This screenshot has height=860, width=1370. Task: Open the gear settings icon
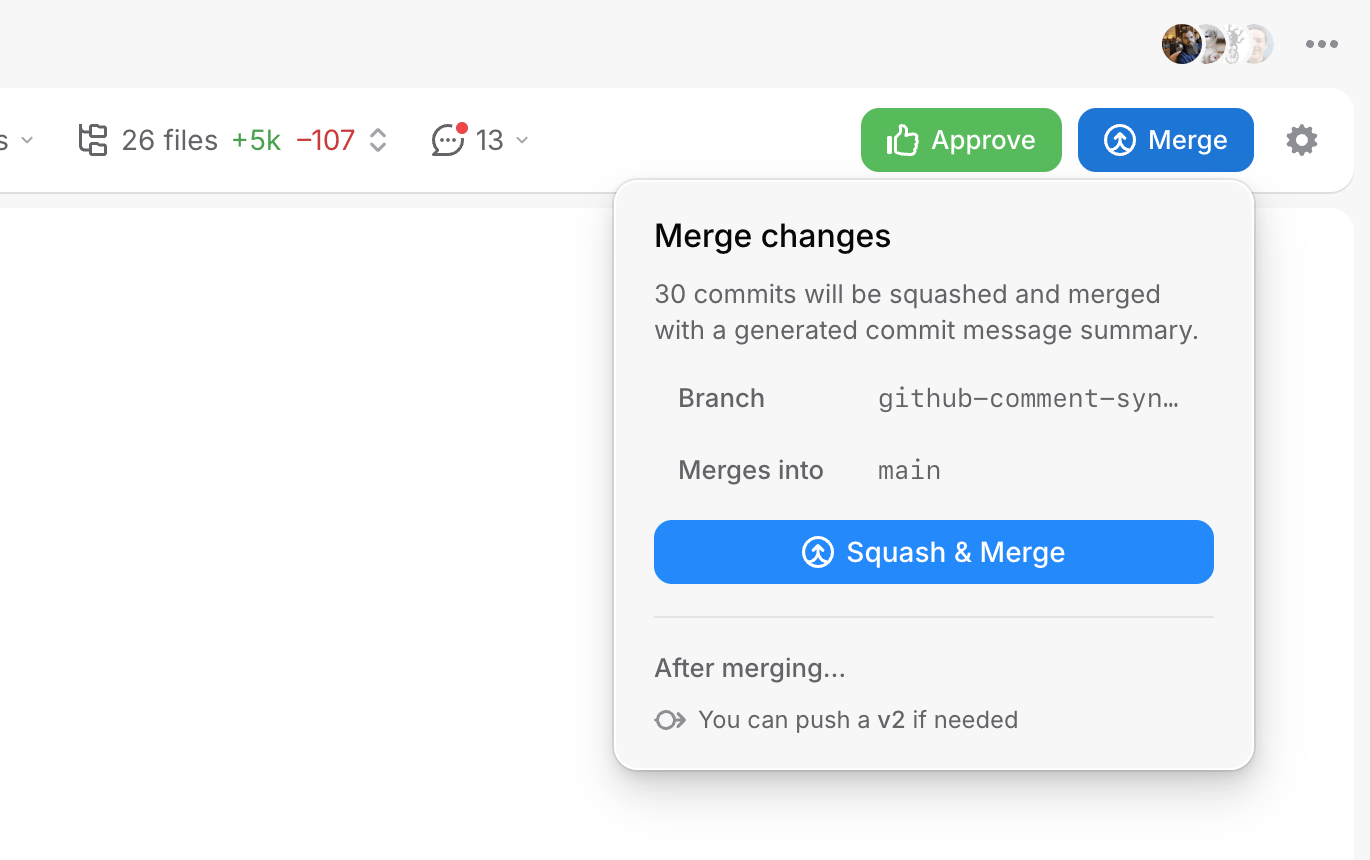1301,140
